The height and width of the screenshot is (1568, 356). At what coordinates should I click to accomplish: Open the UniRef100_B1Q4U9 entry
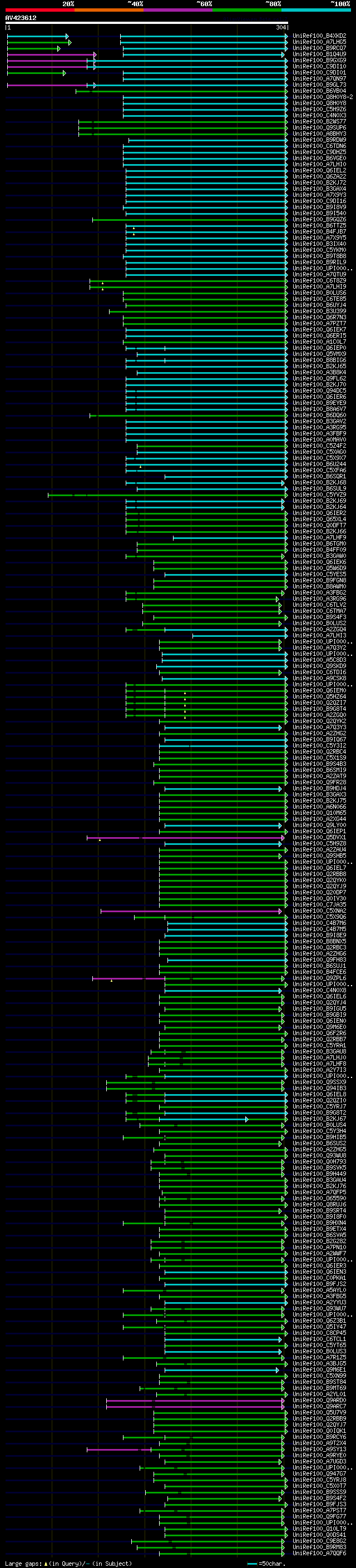point(319,54)
